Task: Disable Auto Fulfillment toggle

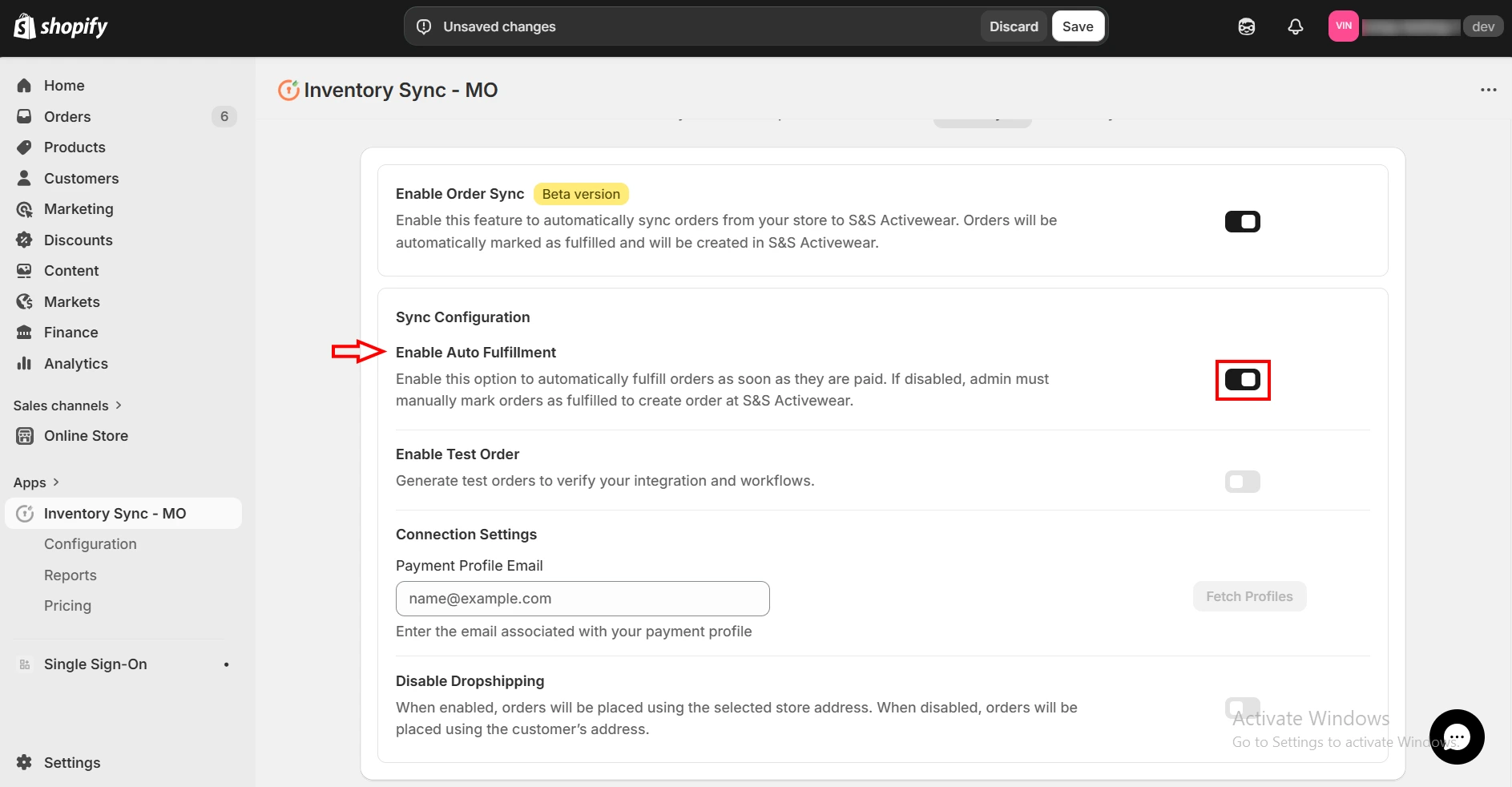Action: pos(1242,380)
